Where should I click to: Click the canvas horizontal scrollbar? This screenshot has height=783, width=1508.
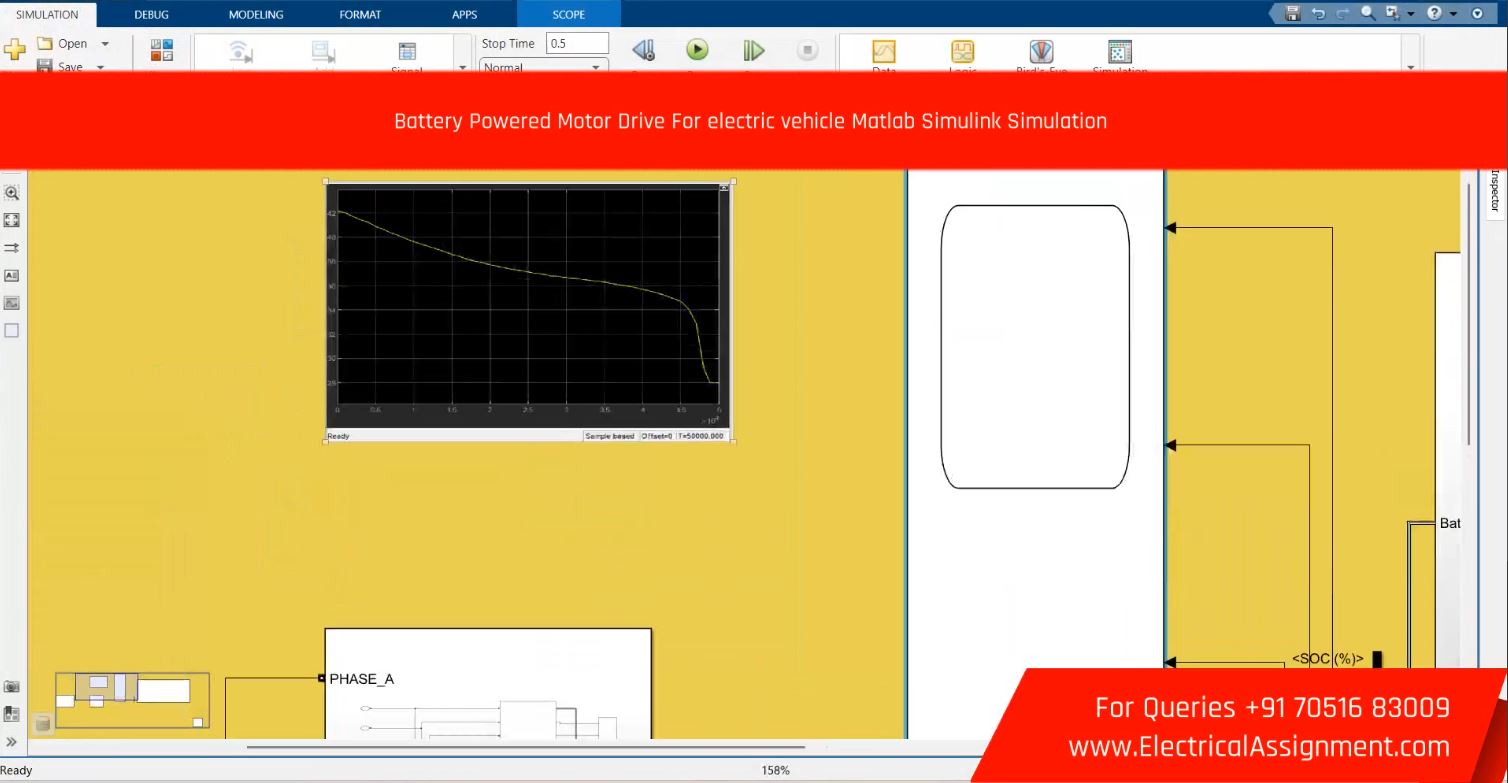pos(525,746)
